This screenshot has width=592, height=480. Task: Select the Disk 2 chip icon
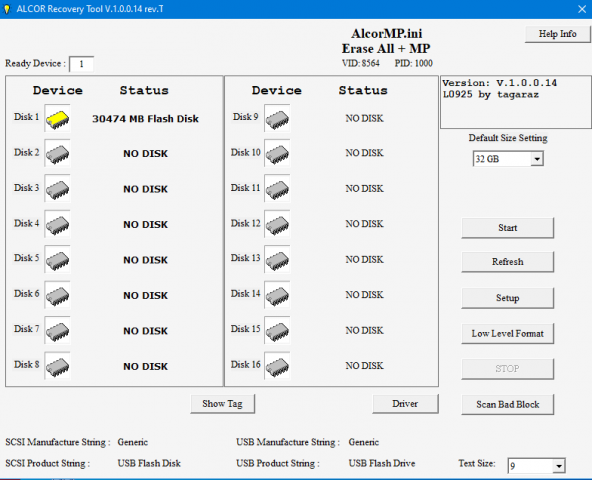[x=57, y=153]
